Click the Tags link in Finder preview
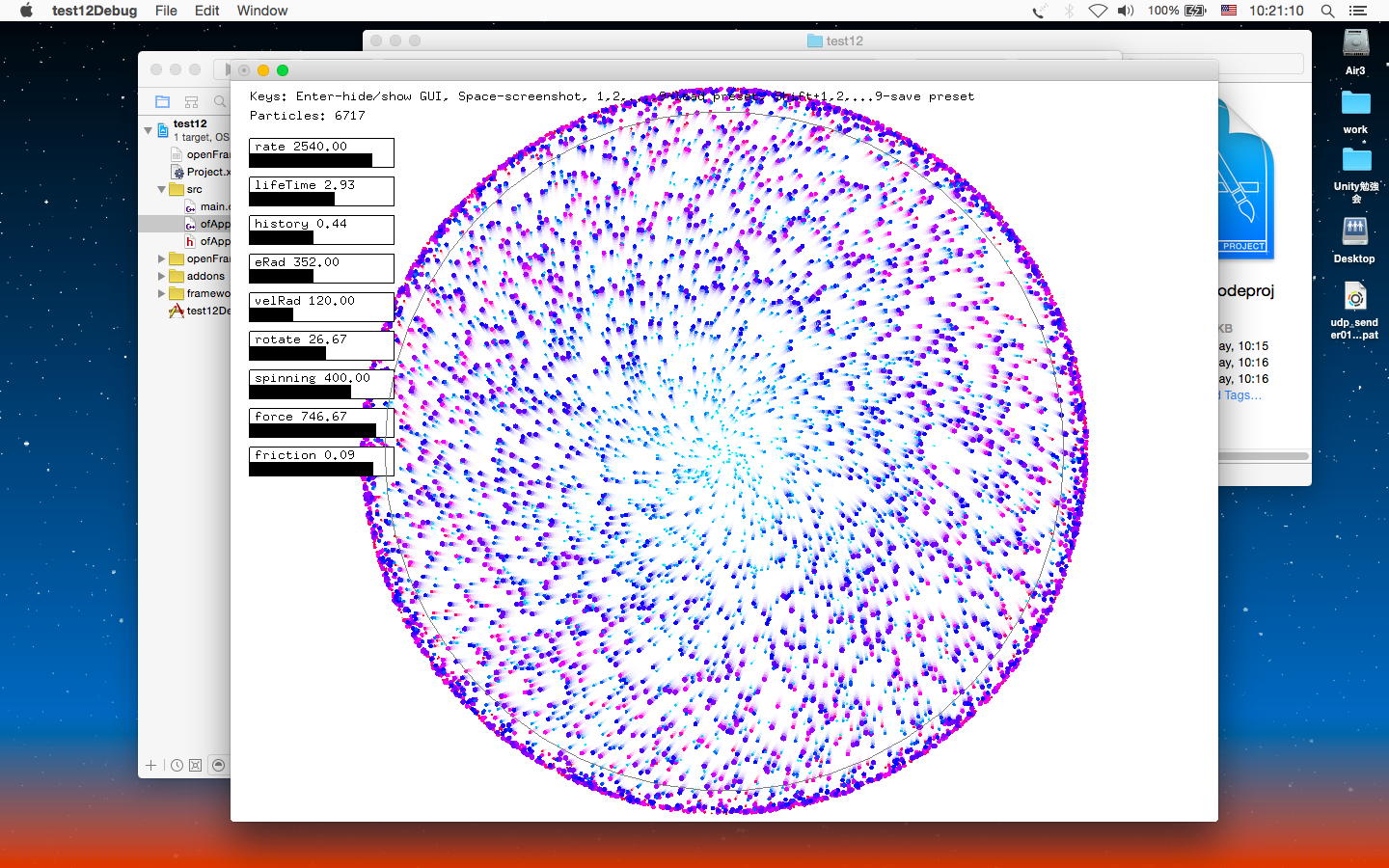 click(1240, 395)
